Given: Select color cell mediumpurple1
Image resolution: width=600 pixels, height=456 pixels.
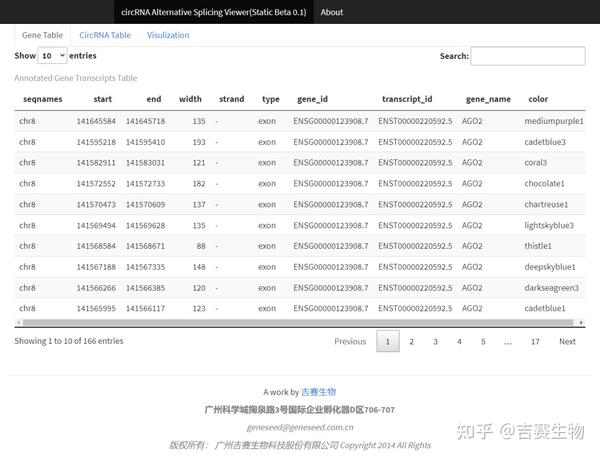Looking at the screenshot, I should tap(554, 121).
